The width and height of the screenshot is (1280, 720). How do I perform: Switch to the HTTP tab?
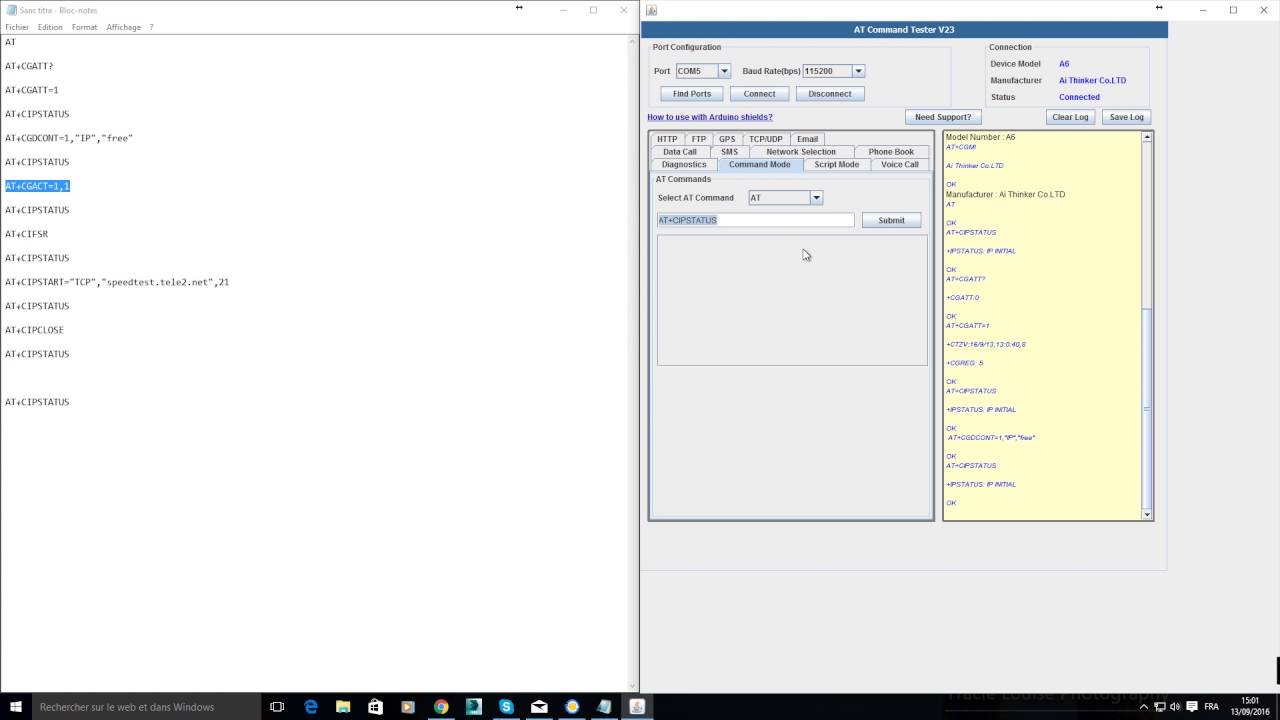point(667,139)
